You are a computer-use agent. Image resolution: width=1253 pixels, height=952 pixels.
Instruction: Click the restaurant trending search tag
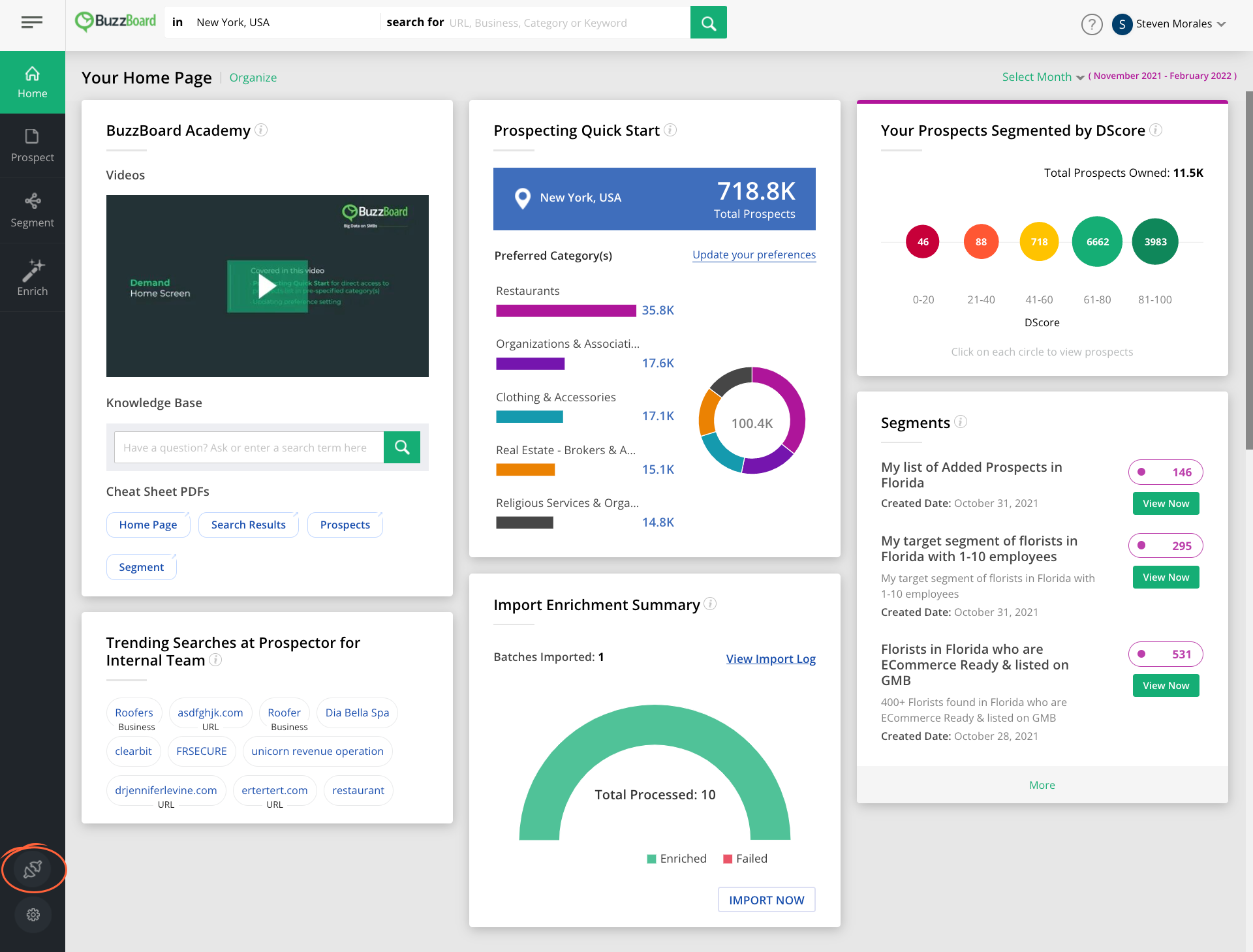coord(358,790)
